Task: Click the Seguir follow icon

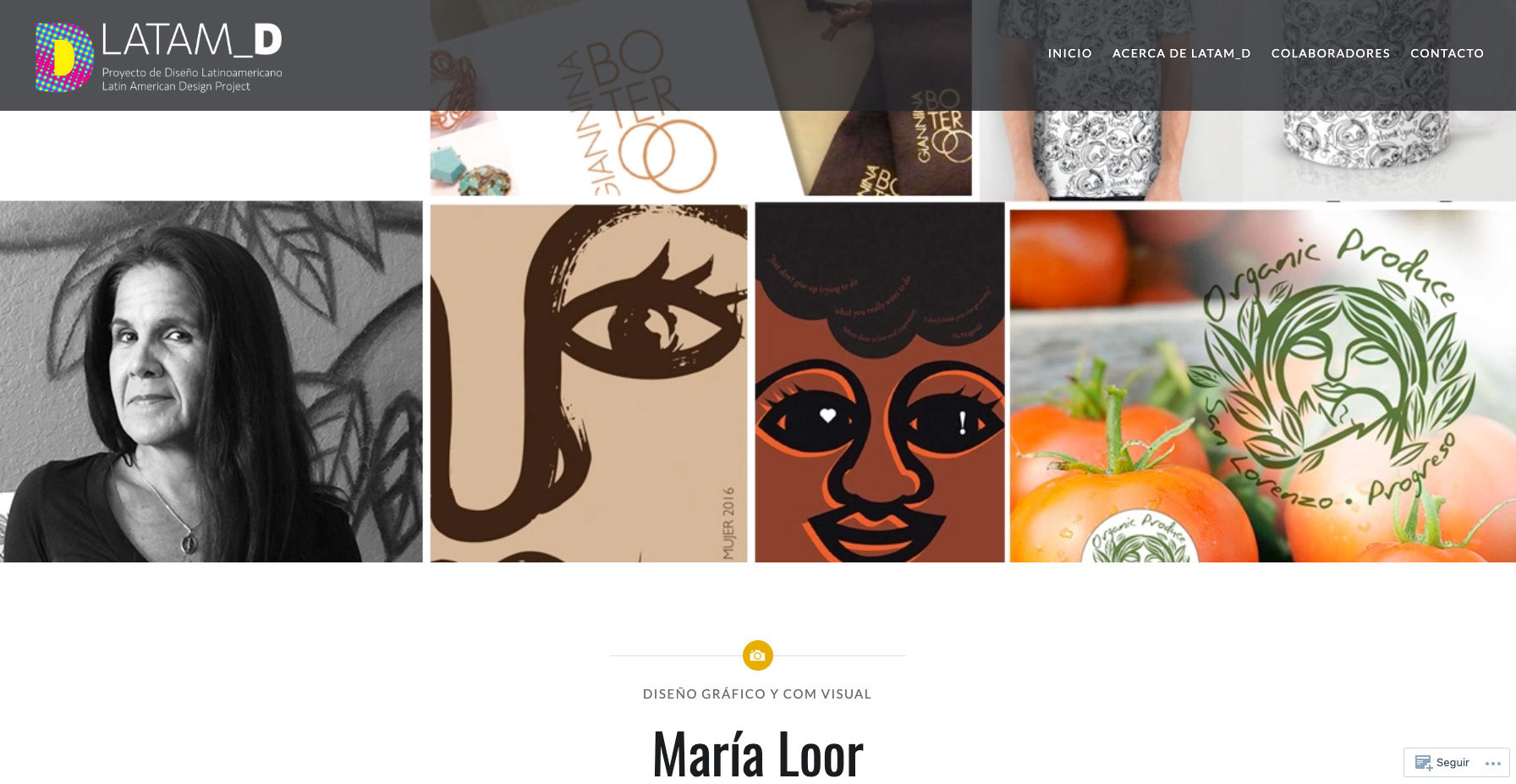Action: click(1423, 762)
